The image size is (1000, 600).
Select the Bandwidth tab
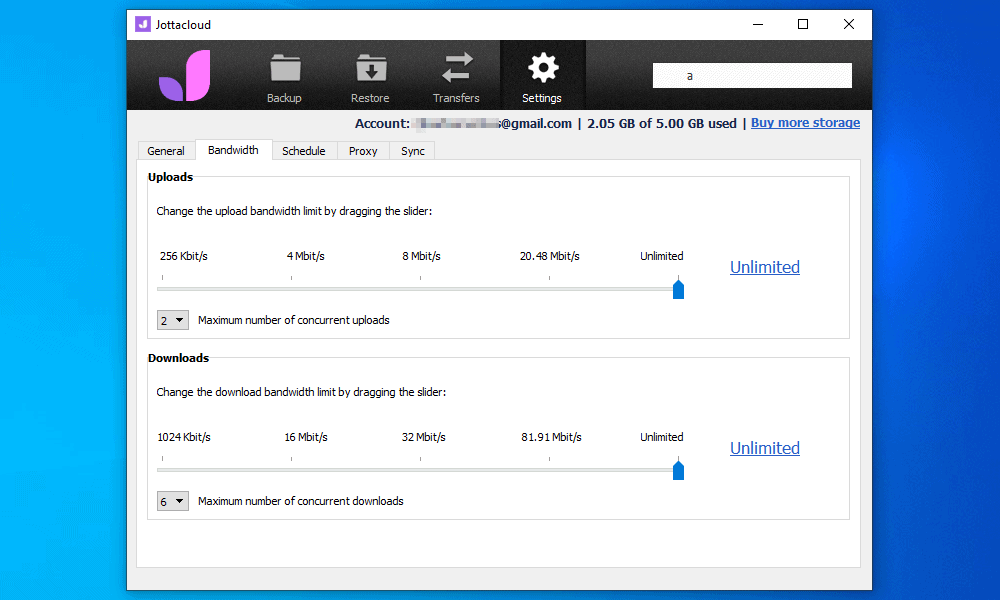coord(233,150)
